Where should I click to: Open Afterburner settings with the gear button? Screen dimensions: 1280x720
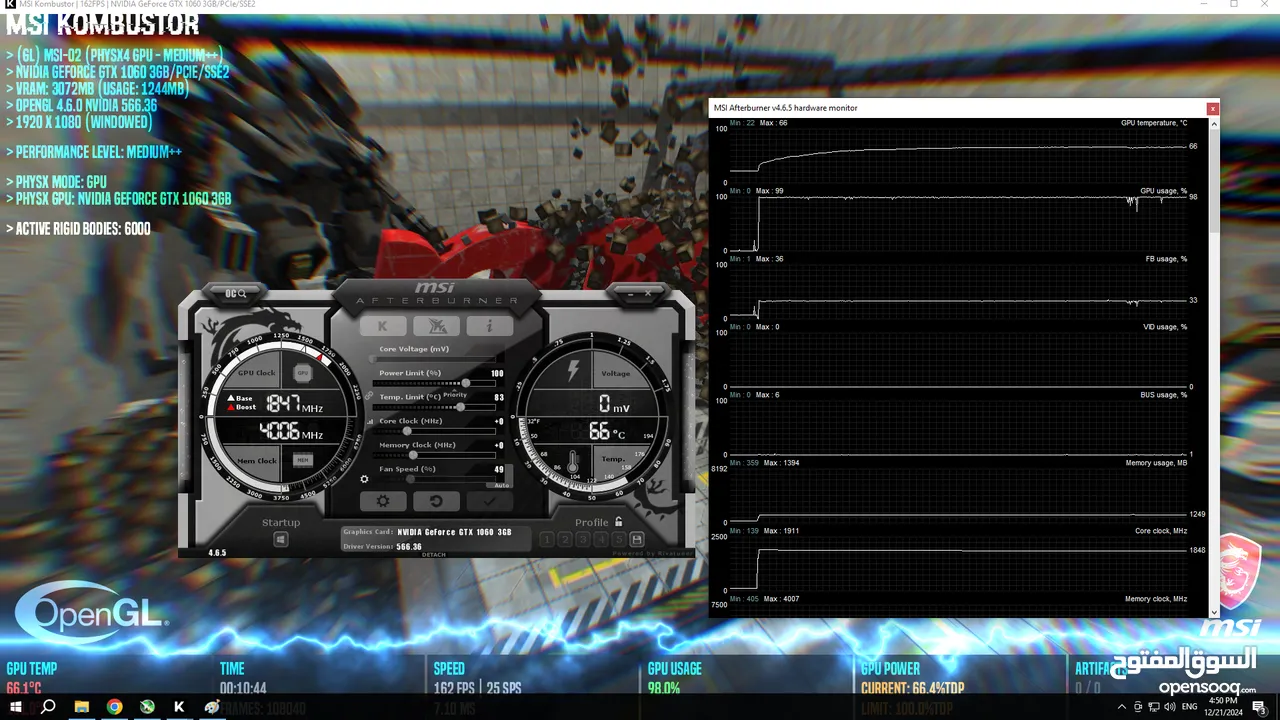tap(383, 501)
